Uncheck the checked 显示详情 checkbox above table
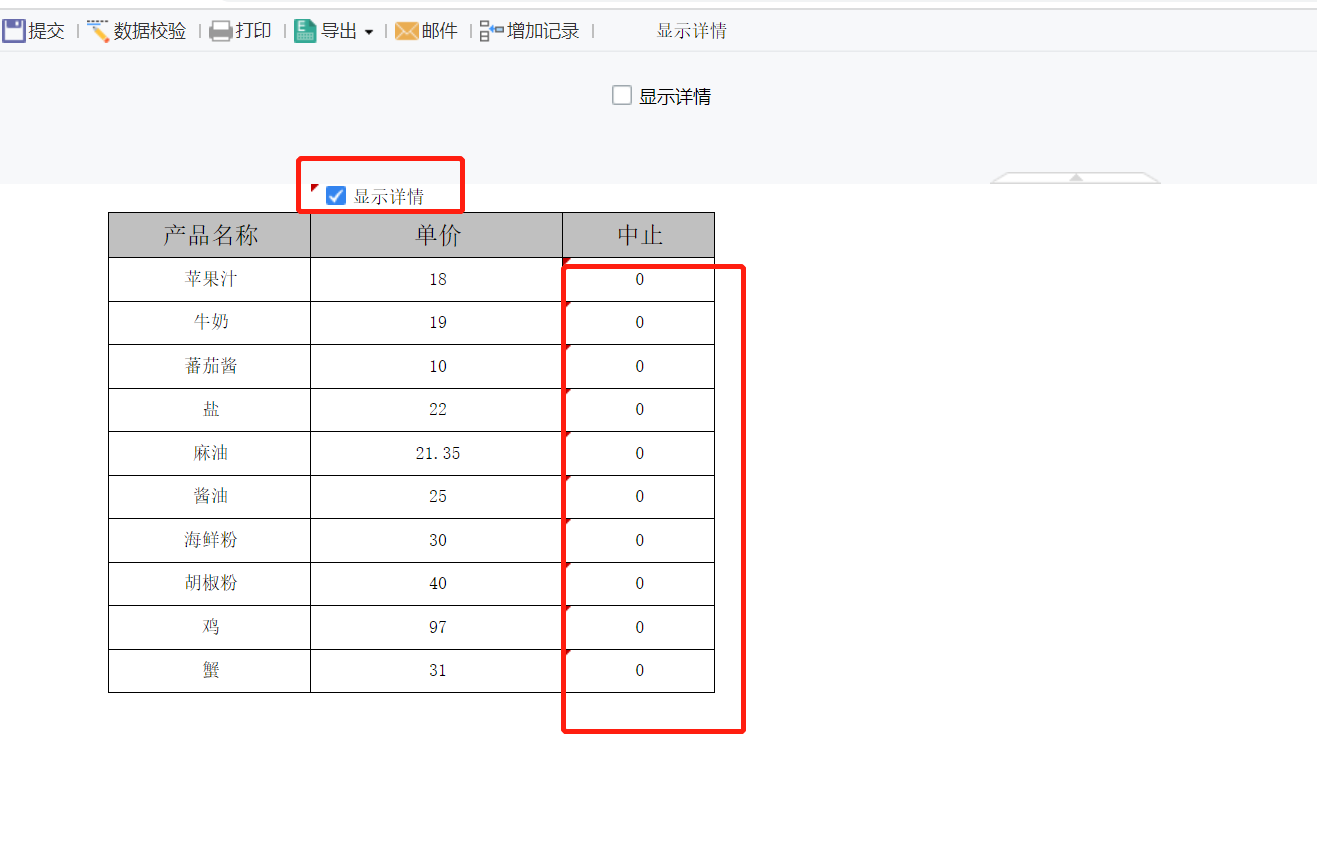 click(x=336, y=195)
